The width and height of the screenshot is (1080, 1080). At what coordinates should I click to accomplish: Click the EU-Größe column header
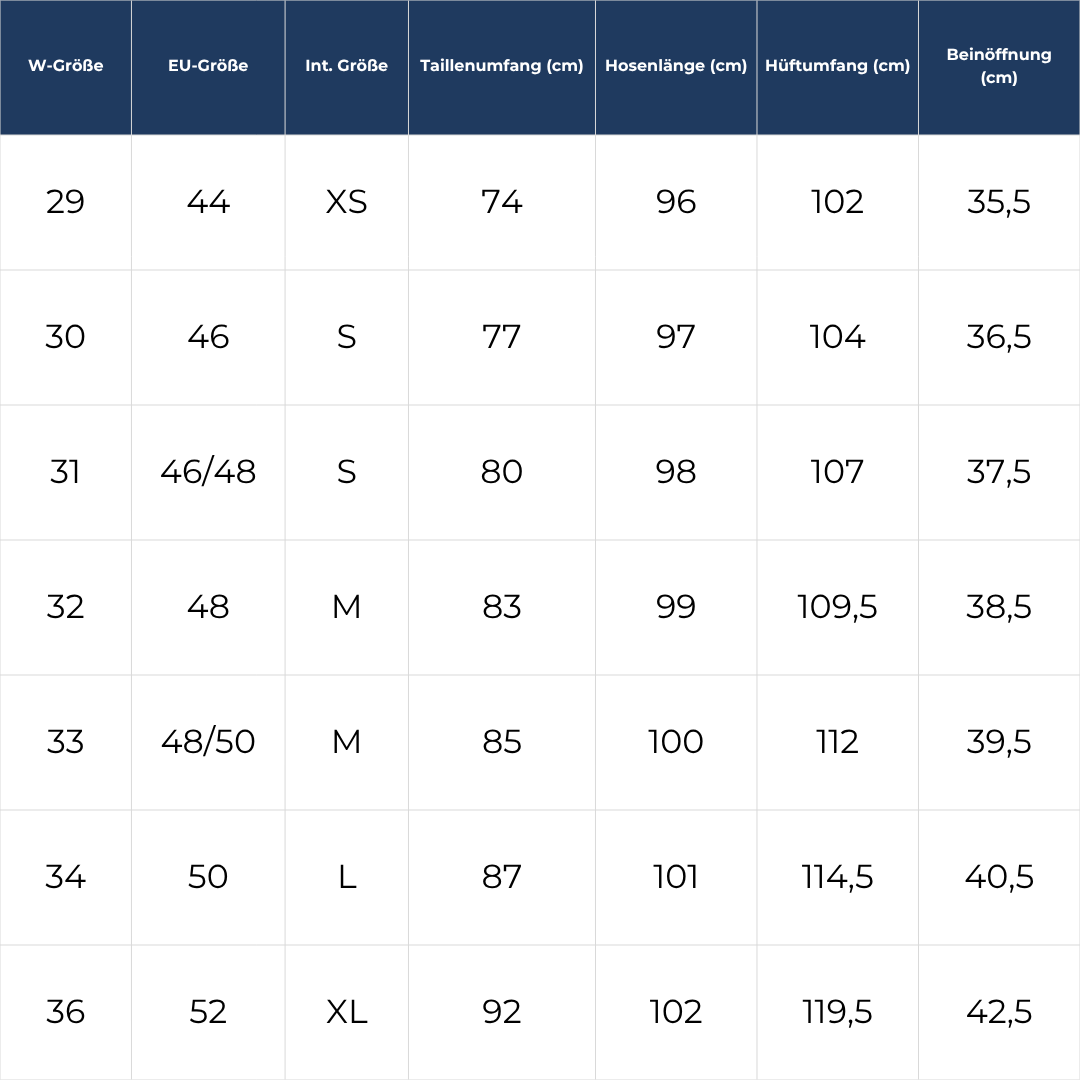pos(208,66)
